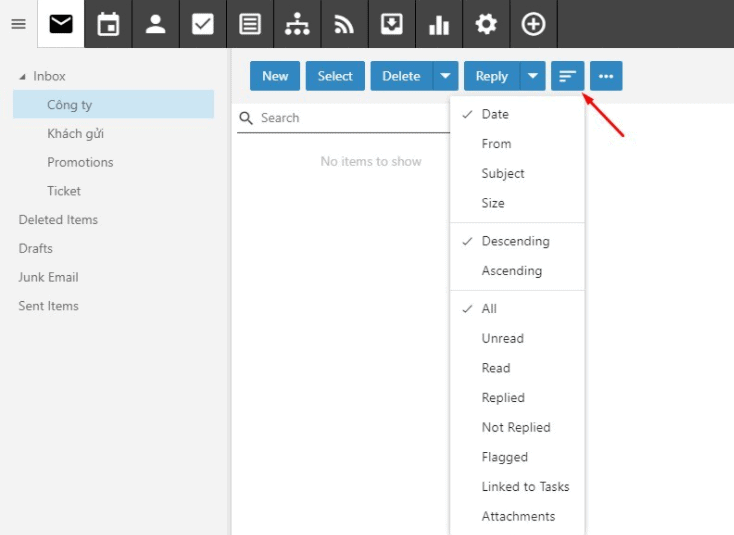The image size is (734, 535).
Task: Choose Ascending order
Action: click(517, 271)
